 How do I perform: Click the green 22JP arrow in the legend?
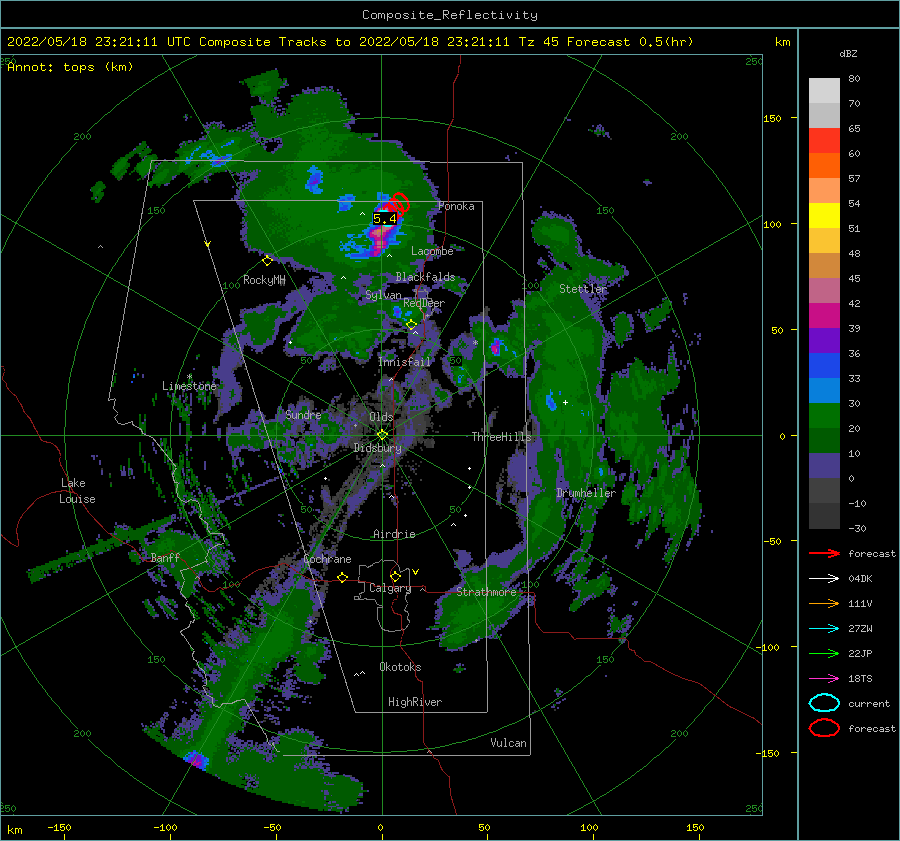point(824,653)
